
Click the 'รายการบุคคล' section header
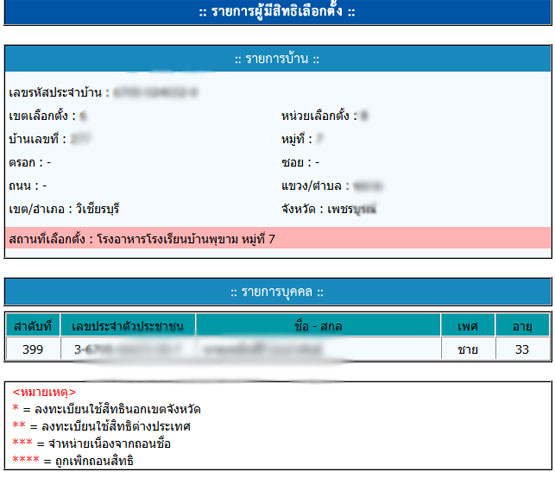click(x=278, y=292)
